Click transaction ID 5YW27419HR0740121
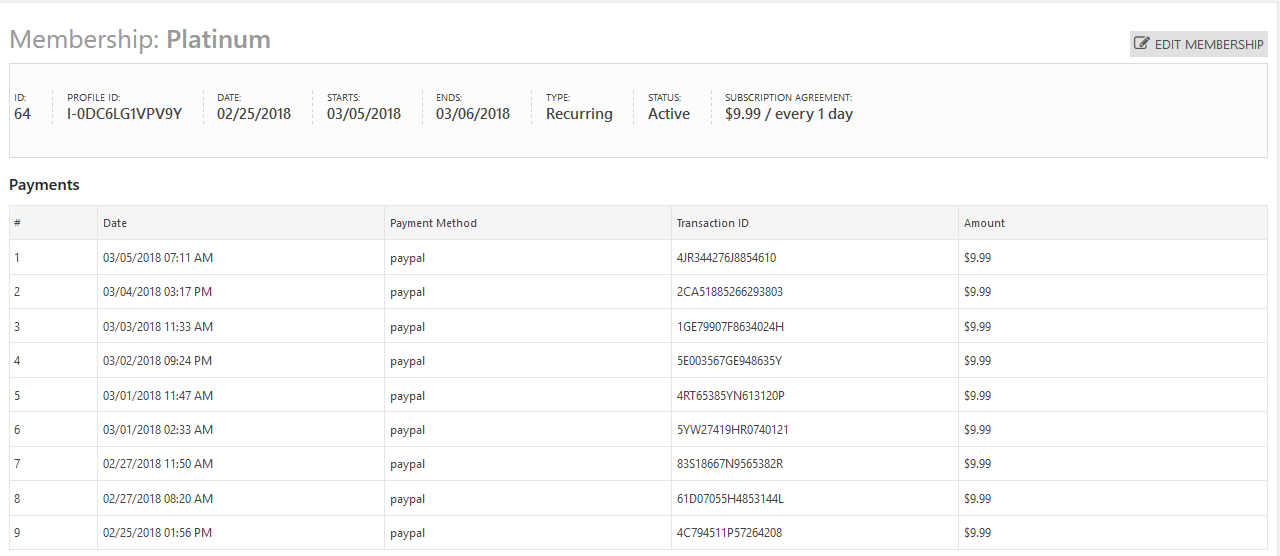This screenshot has width=1280, height=556. pos(732,430)
